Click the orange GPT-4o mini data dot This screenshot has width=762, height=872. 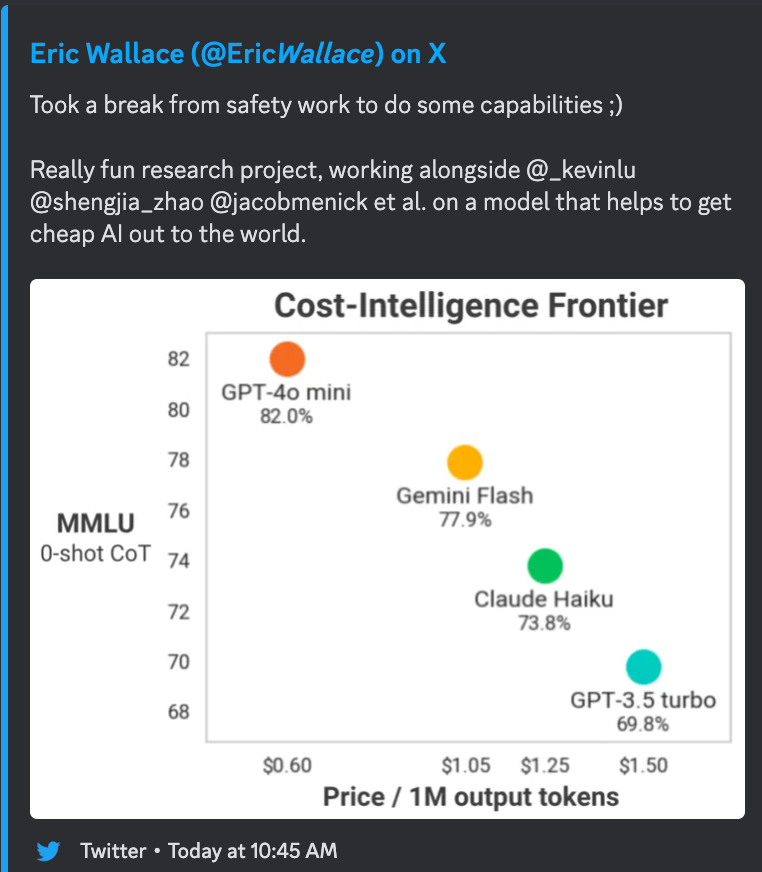point(287,359)
